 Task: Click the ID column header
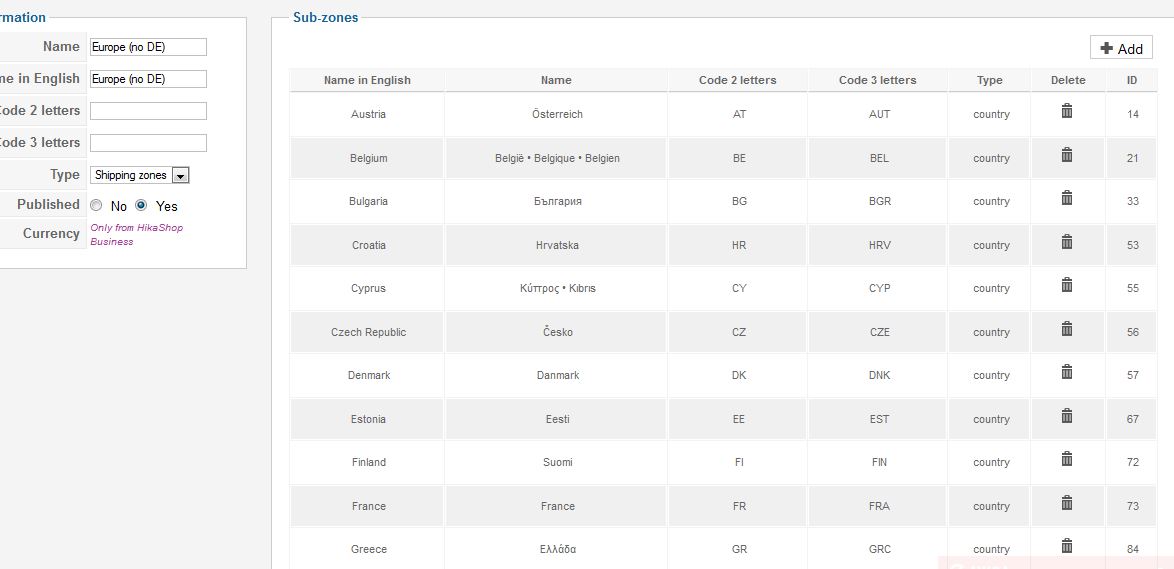[1131, 80]
